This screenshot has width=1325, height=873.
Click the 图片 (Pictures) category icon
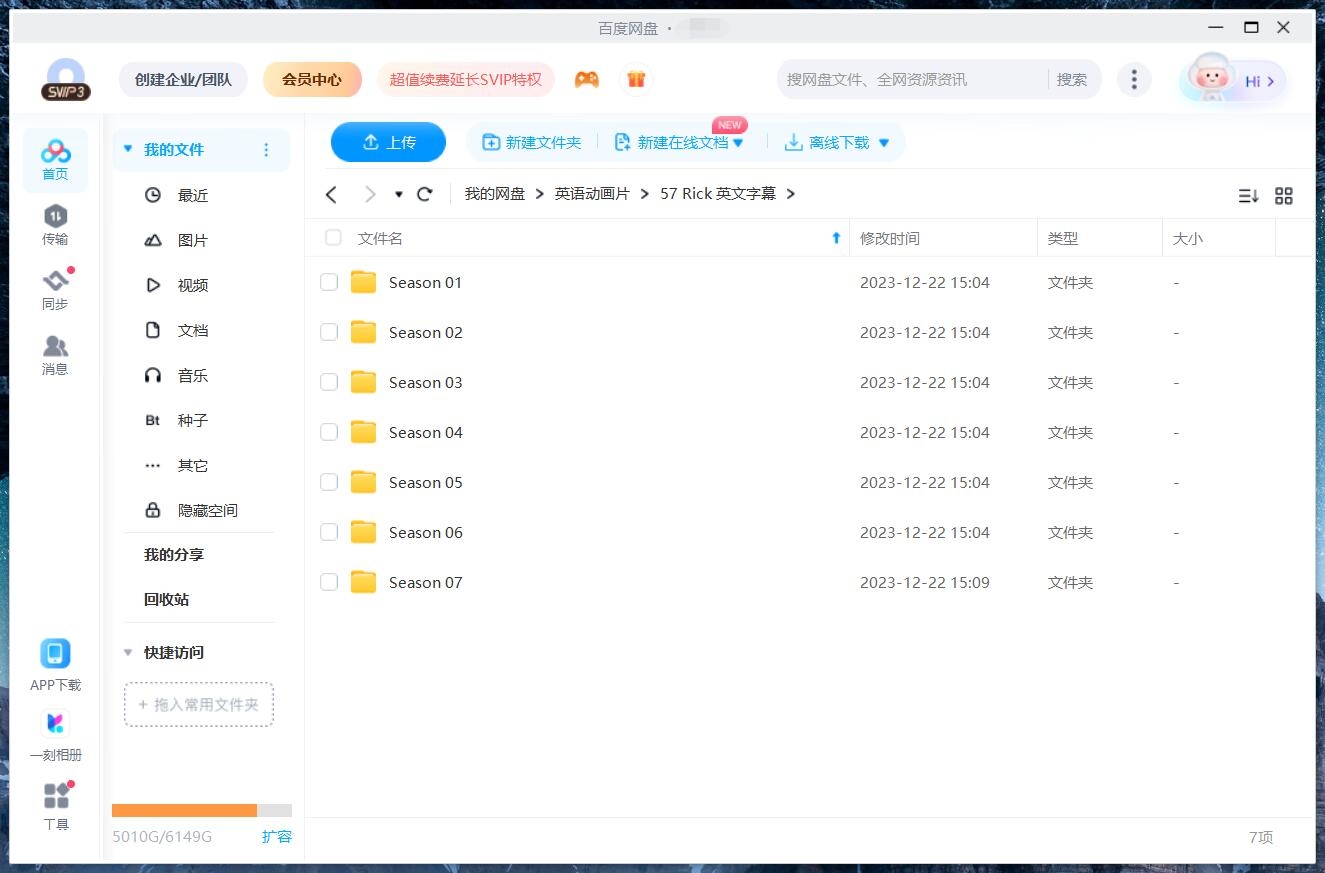pyautogui.click(x=153, y=240)
